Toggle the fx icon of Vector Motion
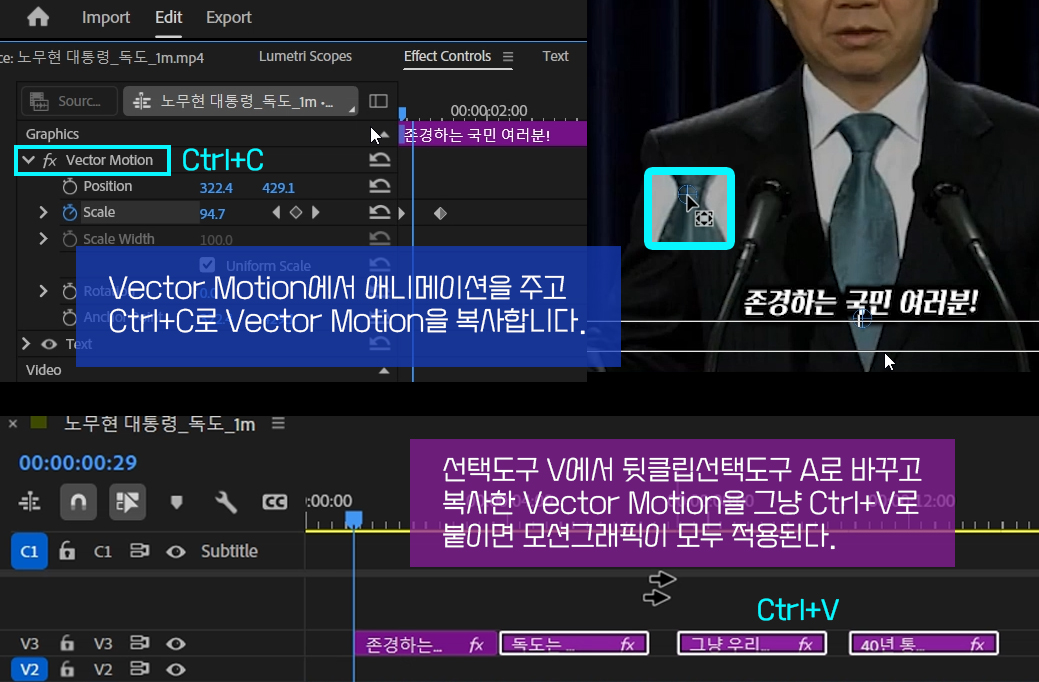This screenshot has height=682, width=1039. pos(50,160)
